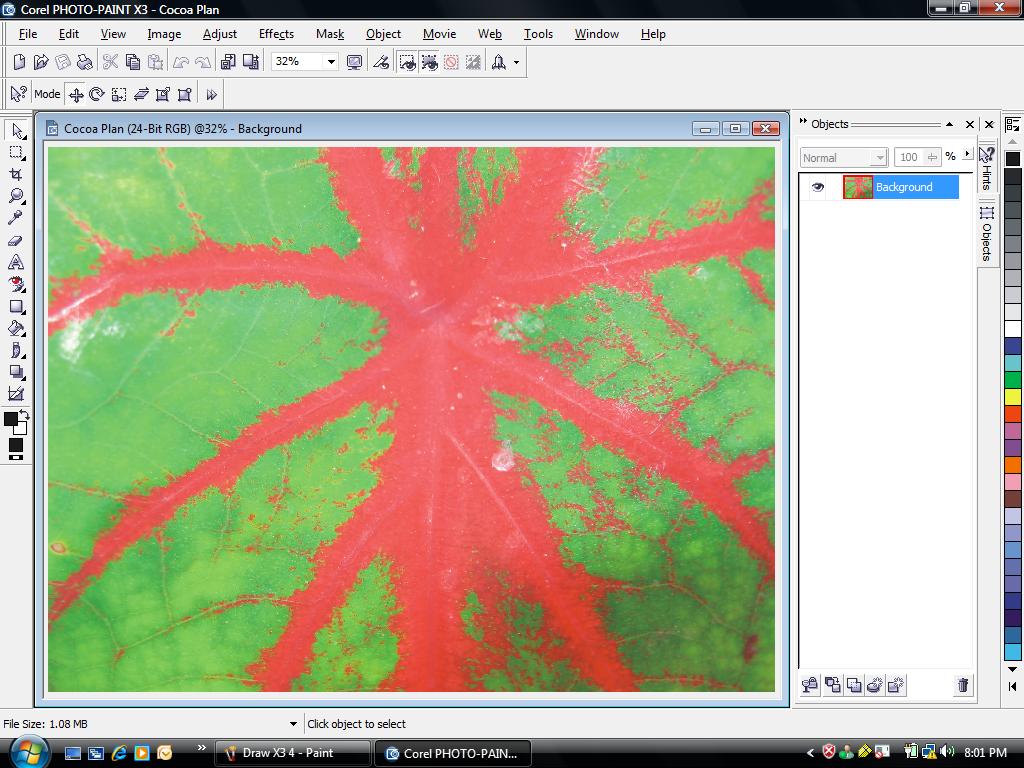Toggle the Rotate mode button

[97, 95]
